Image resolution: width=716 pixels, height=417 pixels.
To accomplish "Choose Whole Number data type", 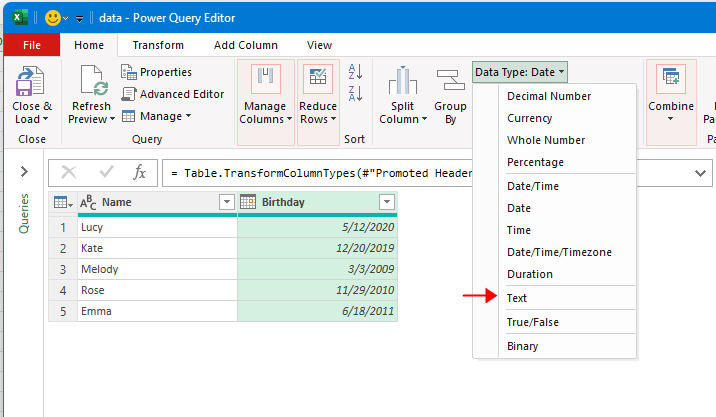I will 546,140.
